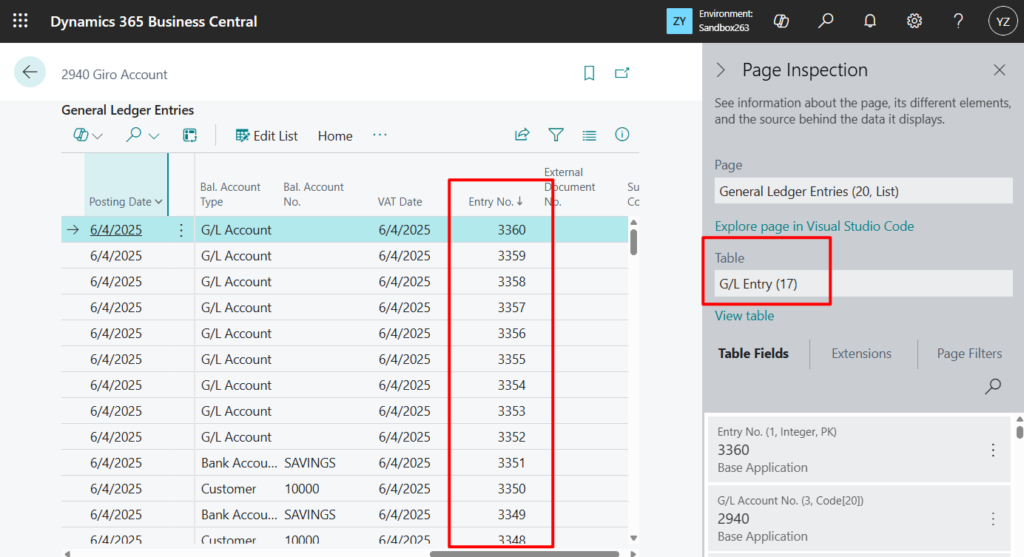Toggle the filter pane funnel icon

click(556, 135)
